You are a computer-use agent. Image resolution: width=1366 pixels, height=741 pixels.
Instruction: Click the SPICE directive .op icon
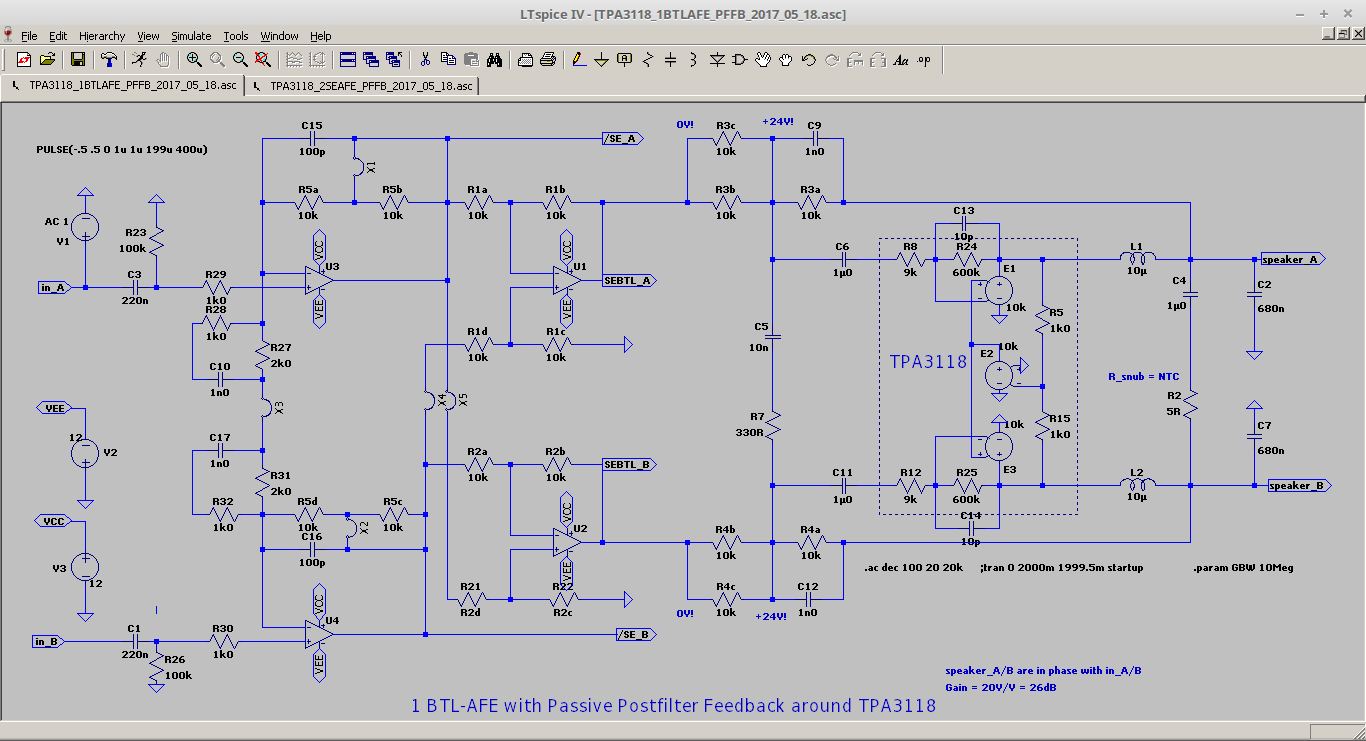(x=923, y=60)
